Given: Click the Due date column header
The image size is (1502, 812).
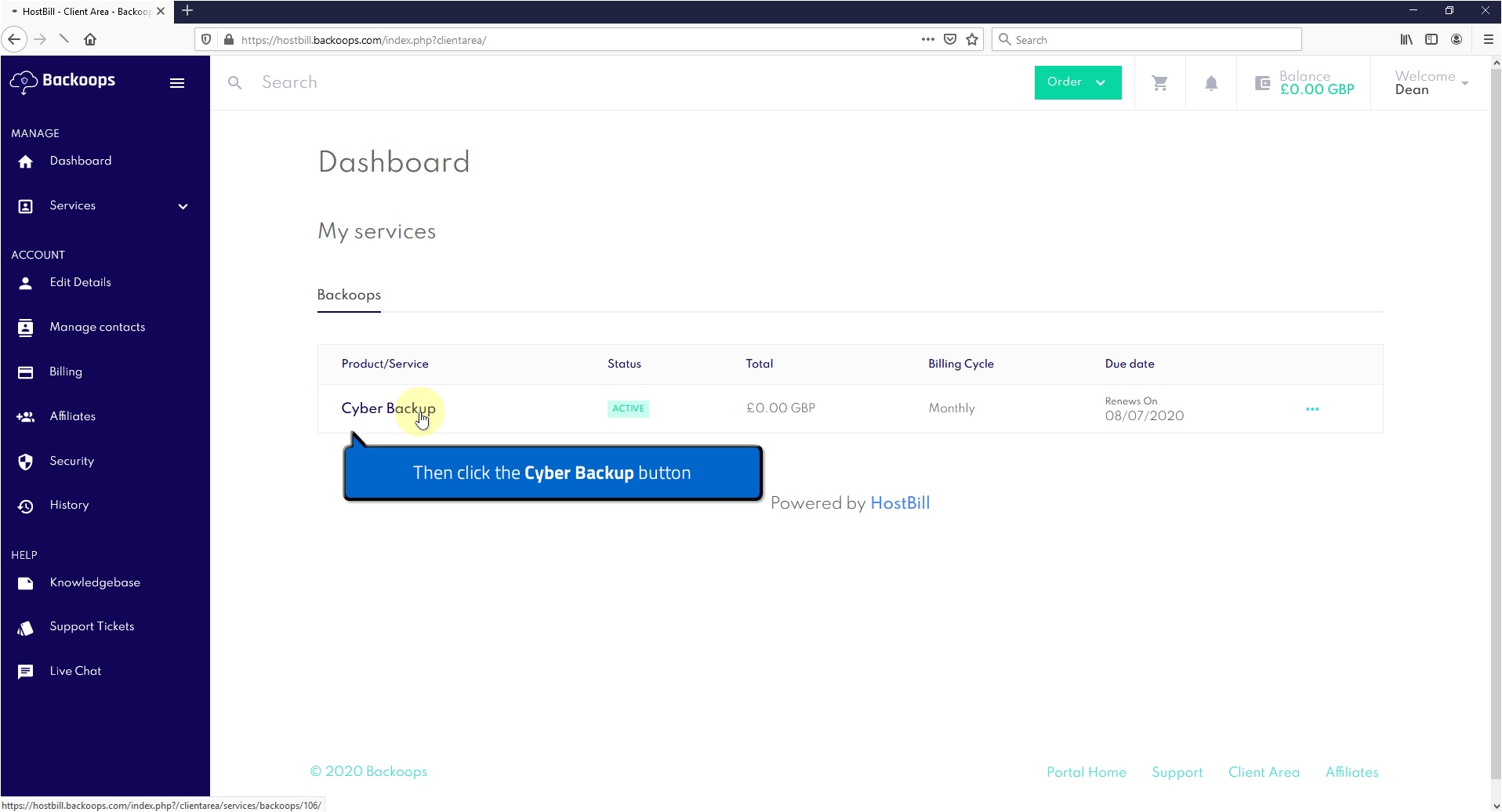Looking at the screenshot, I should click(x=1130, y=364).
